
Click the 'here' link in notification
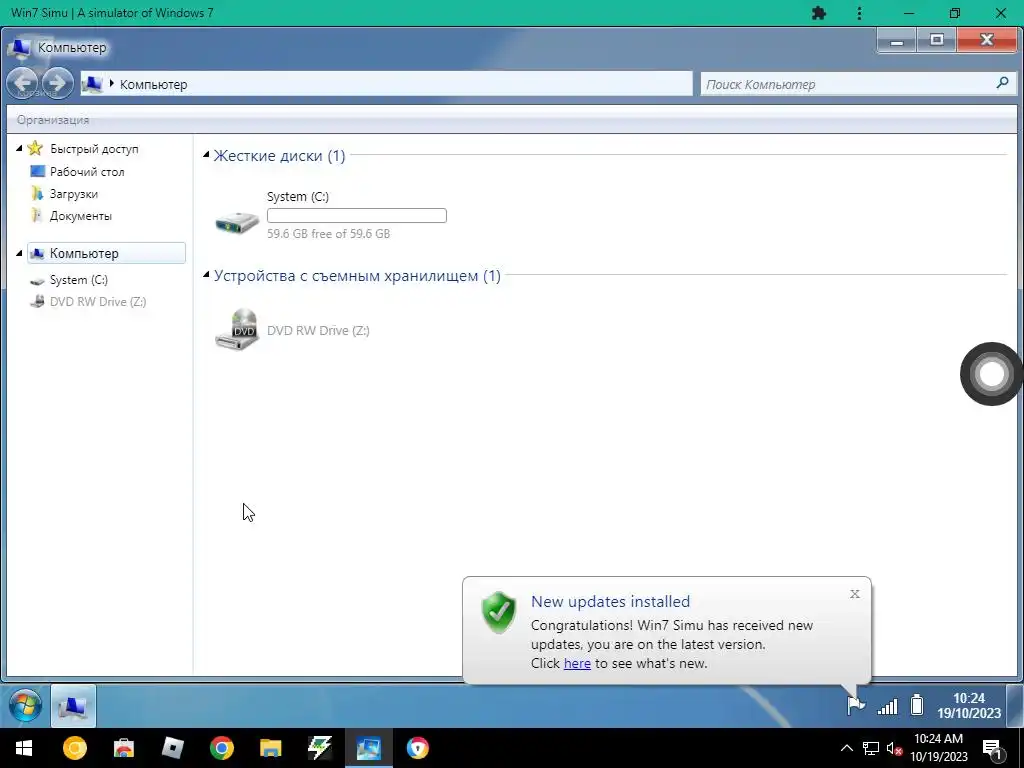(x=577, y=663)
